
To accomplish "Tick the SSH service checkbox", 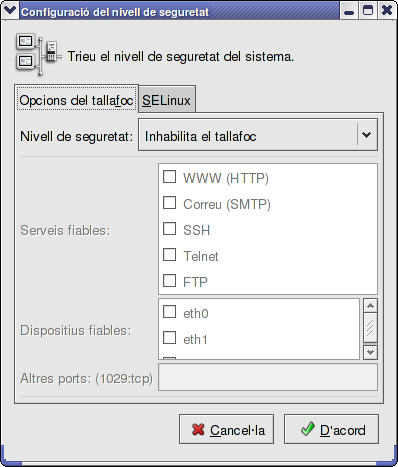I will coord(169,229).
